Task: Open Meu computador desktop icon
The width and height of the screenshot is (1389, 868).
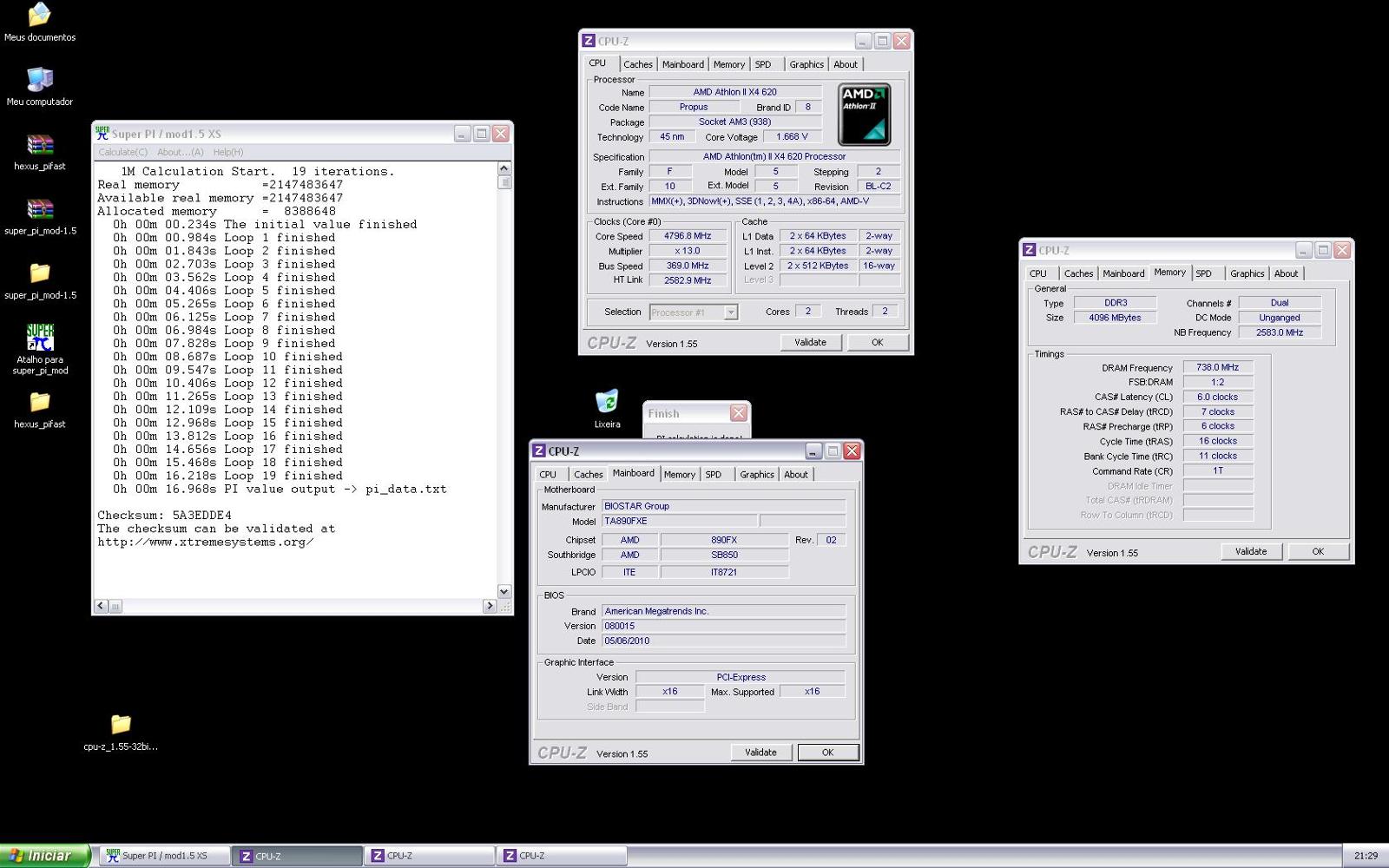Action: [40, 80]
